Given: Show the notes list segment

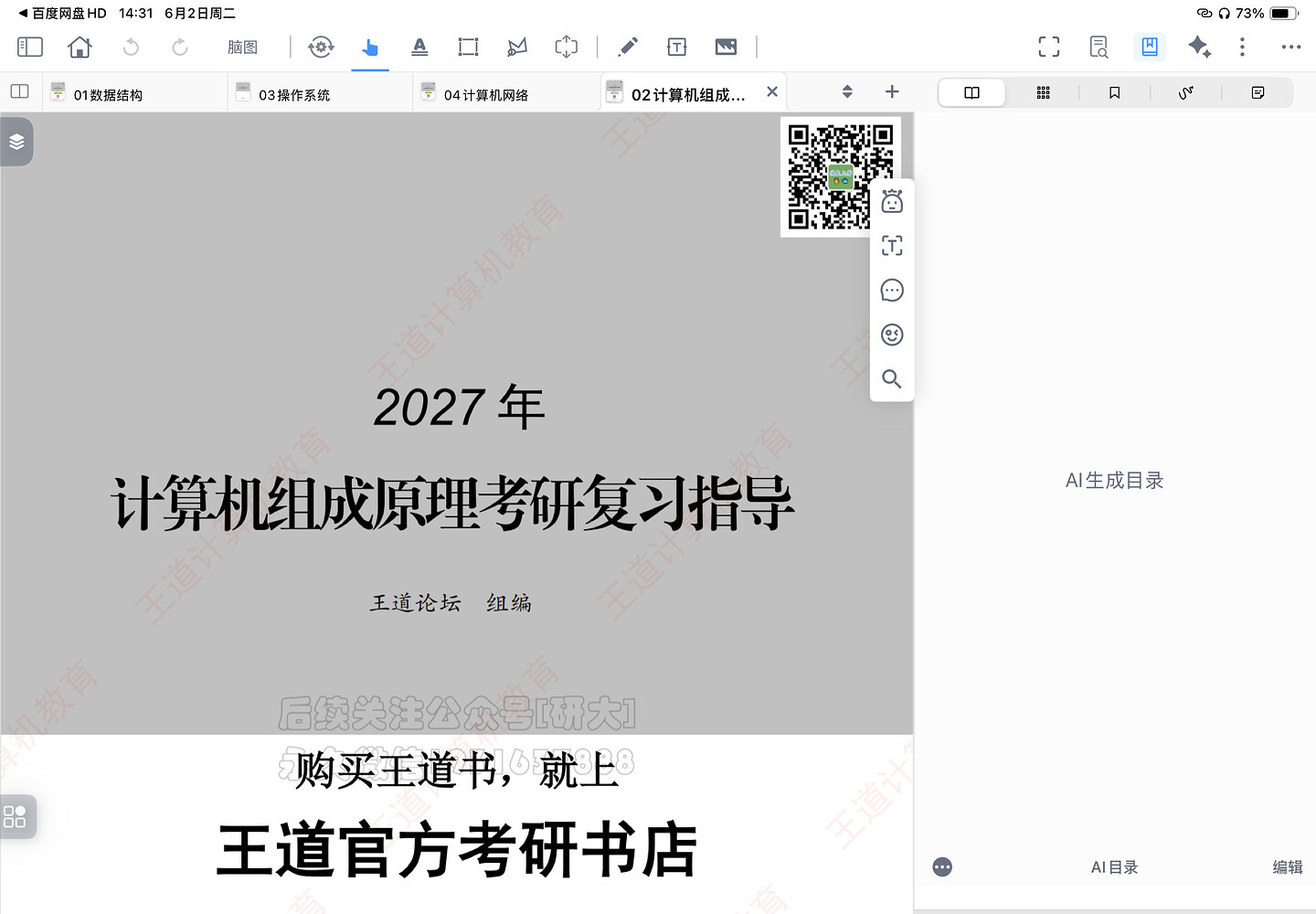Looking at the screenshot, I should click(1258, 92).
